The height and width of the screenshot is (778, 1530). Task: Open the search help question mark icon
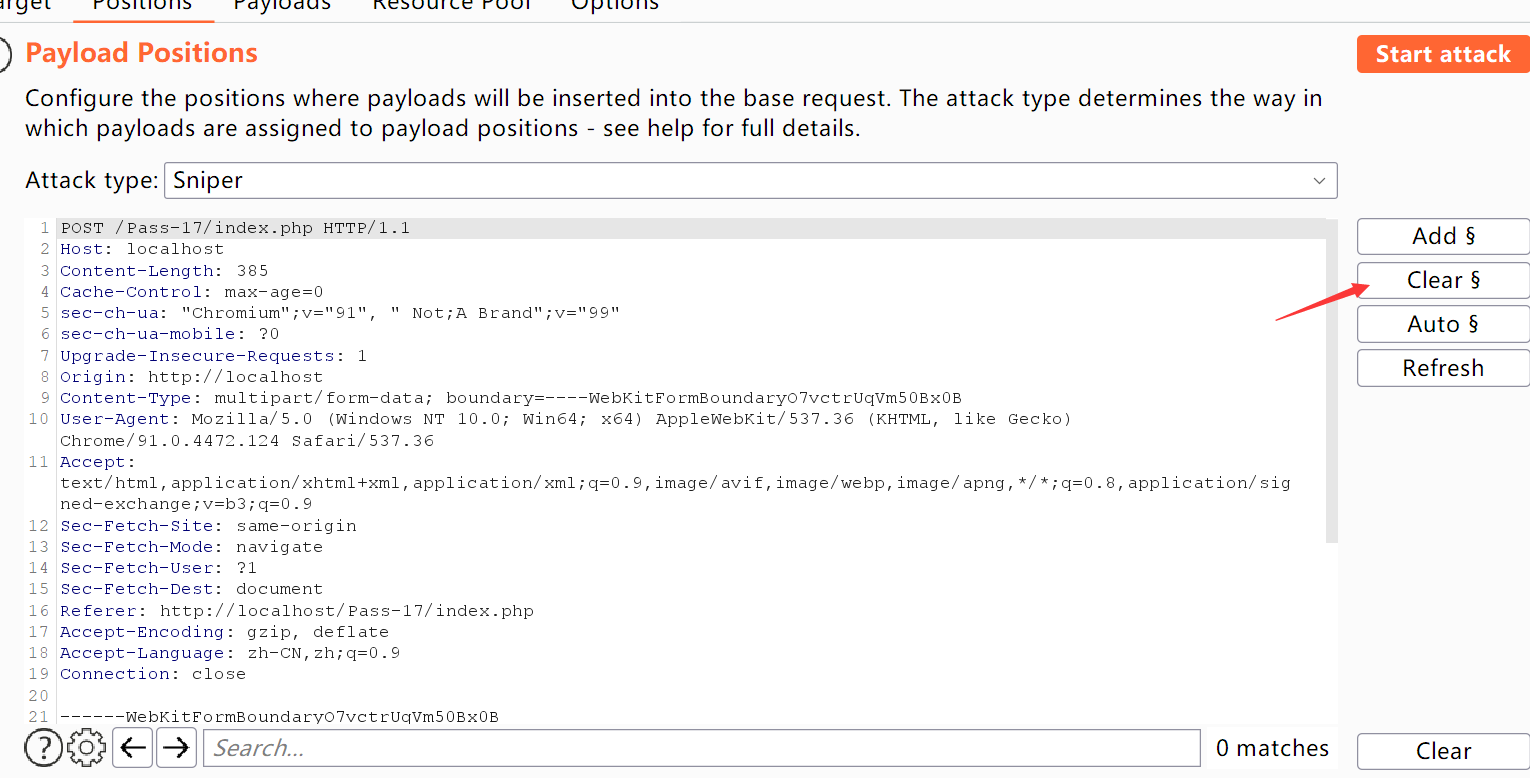pyautogui.click(x=43, y=747)
